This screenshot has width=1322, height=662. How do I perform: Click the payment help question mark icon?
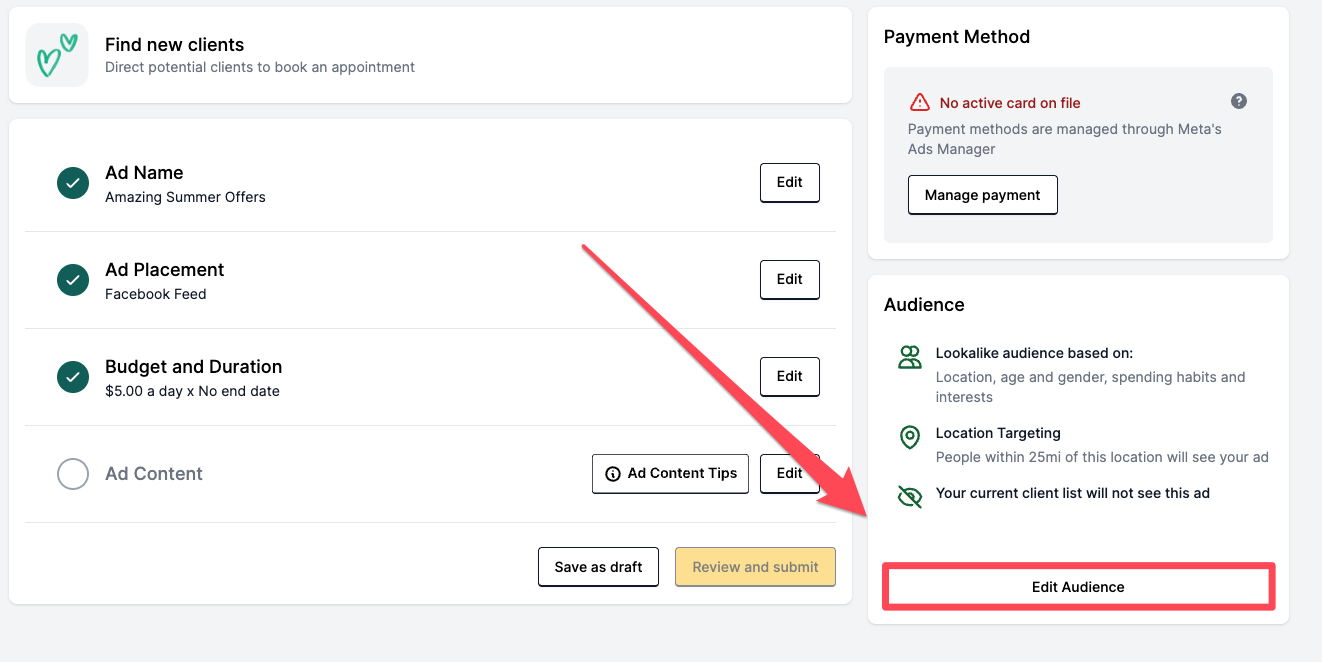click(1239, 101)
